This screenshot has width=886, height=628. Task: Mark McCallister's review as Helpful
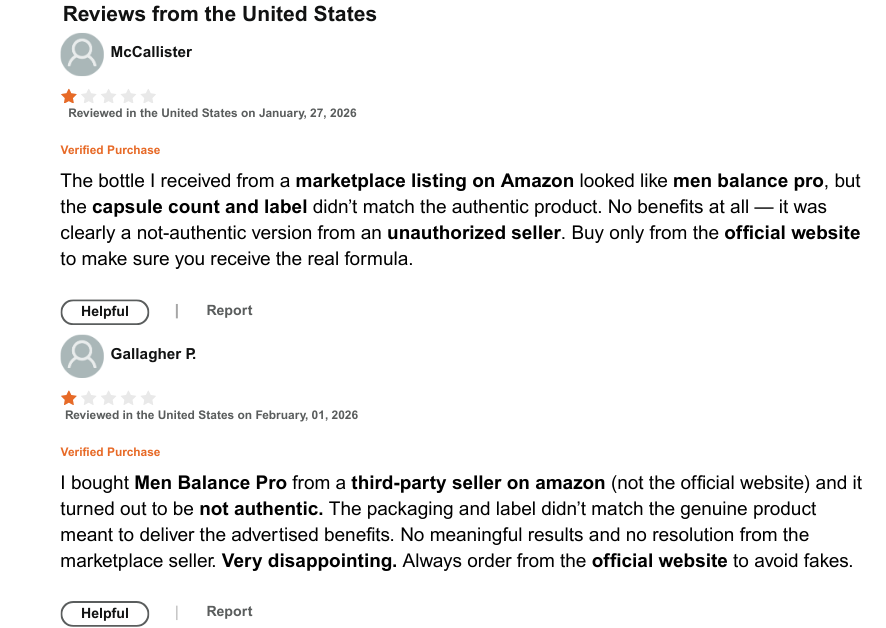(x=105, y=312)
